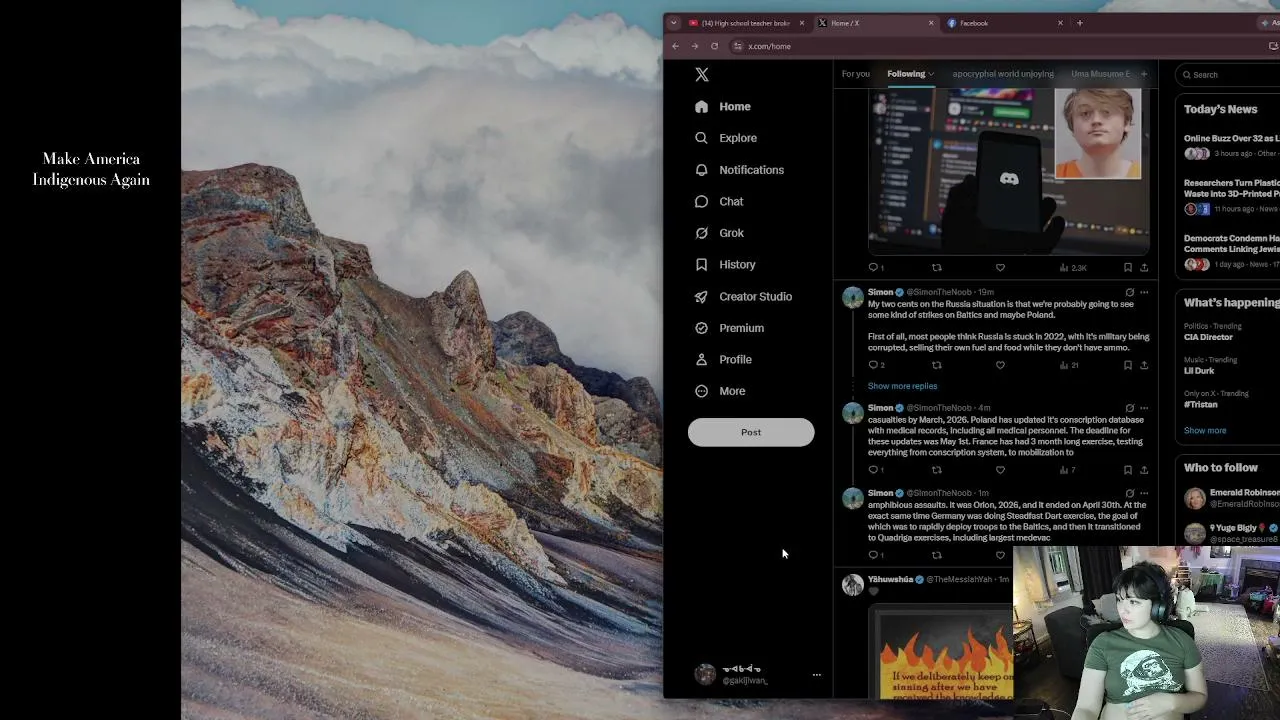Viewport: 1280px width, 720px height.
Task: Switch to the Facebook browser tab
Action: pyautogui.click(x=1004, y=23)
